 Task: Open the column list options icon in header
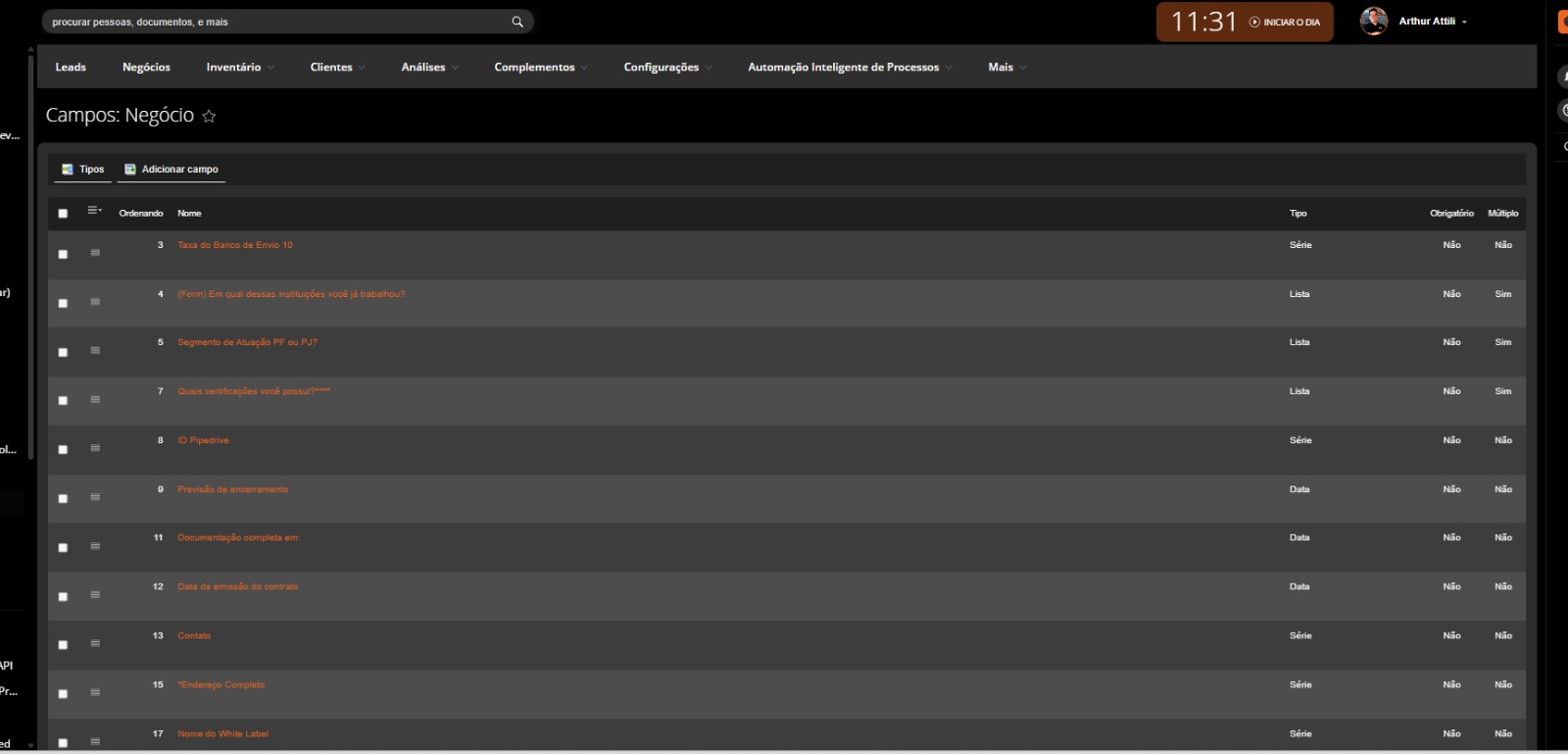point(94,211)
